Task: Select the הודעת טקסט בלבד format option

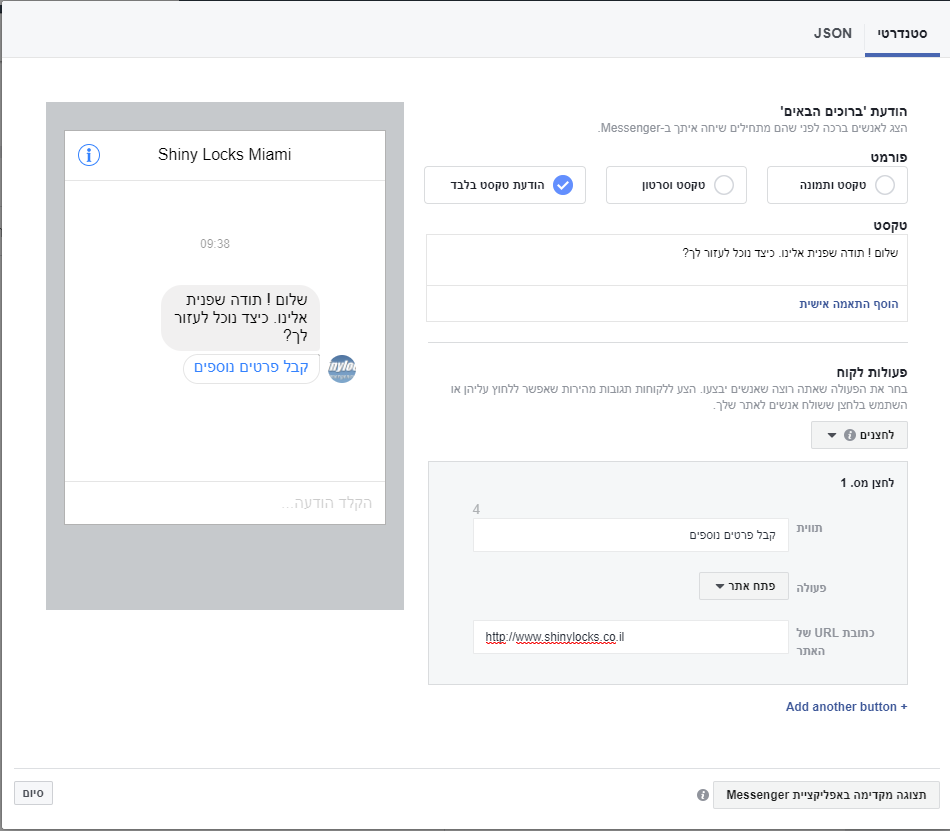Action: point(505,185)
